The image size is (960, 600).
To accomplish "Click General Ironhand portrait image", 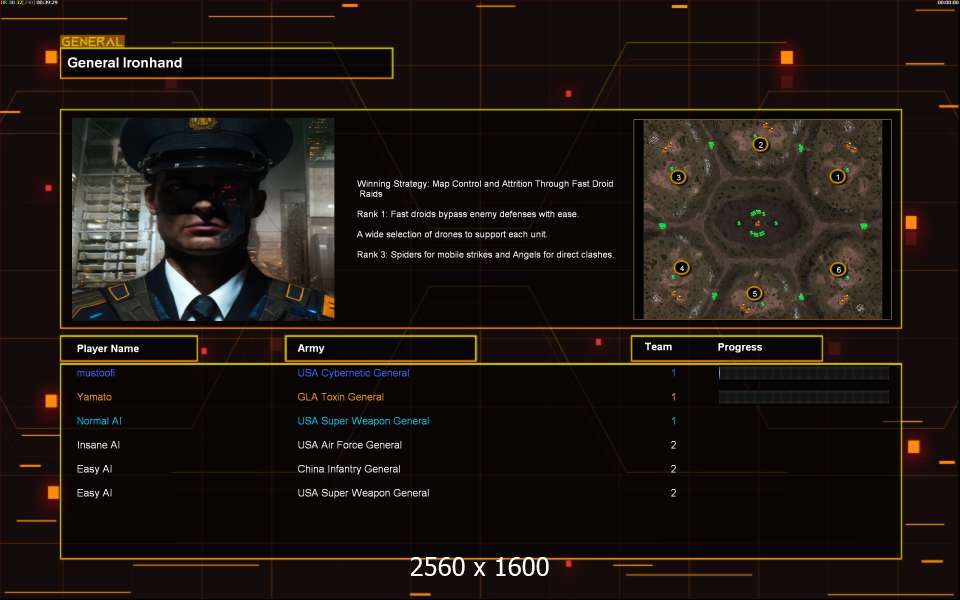I will [203, 219].
